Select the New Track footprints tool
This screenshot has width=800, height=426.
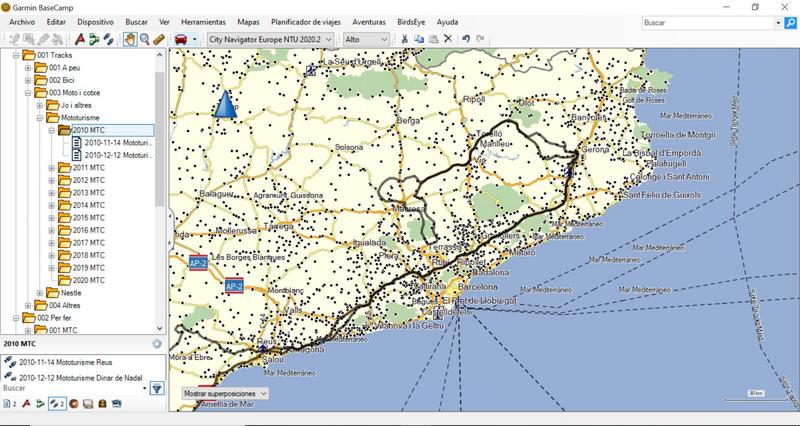point(108,39)
